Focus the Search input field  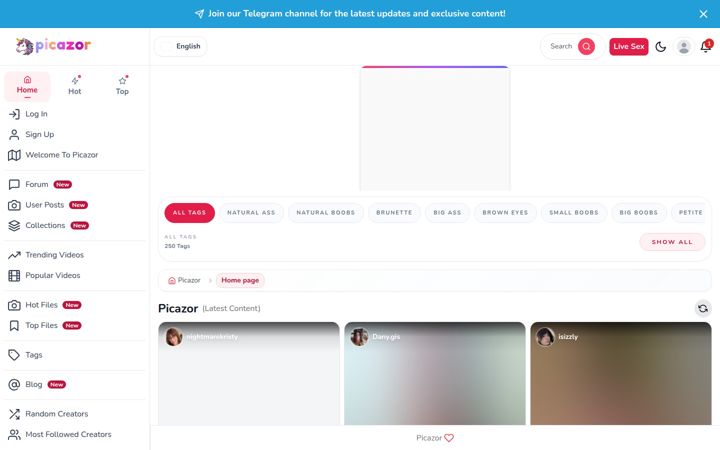click(561, 46)
